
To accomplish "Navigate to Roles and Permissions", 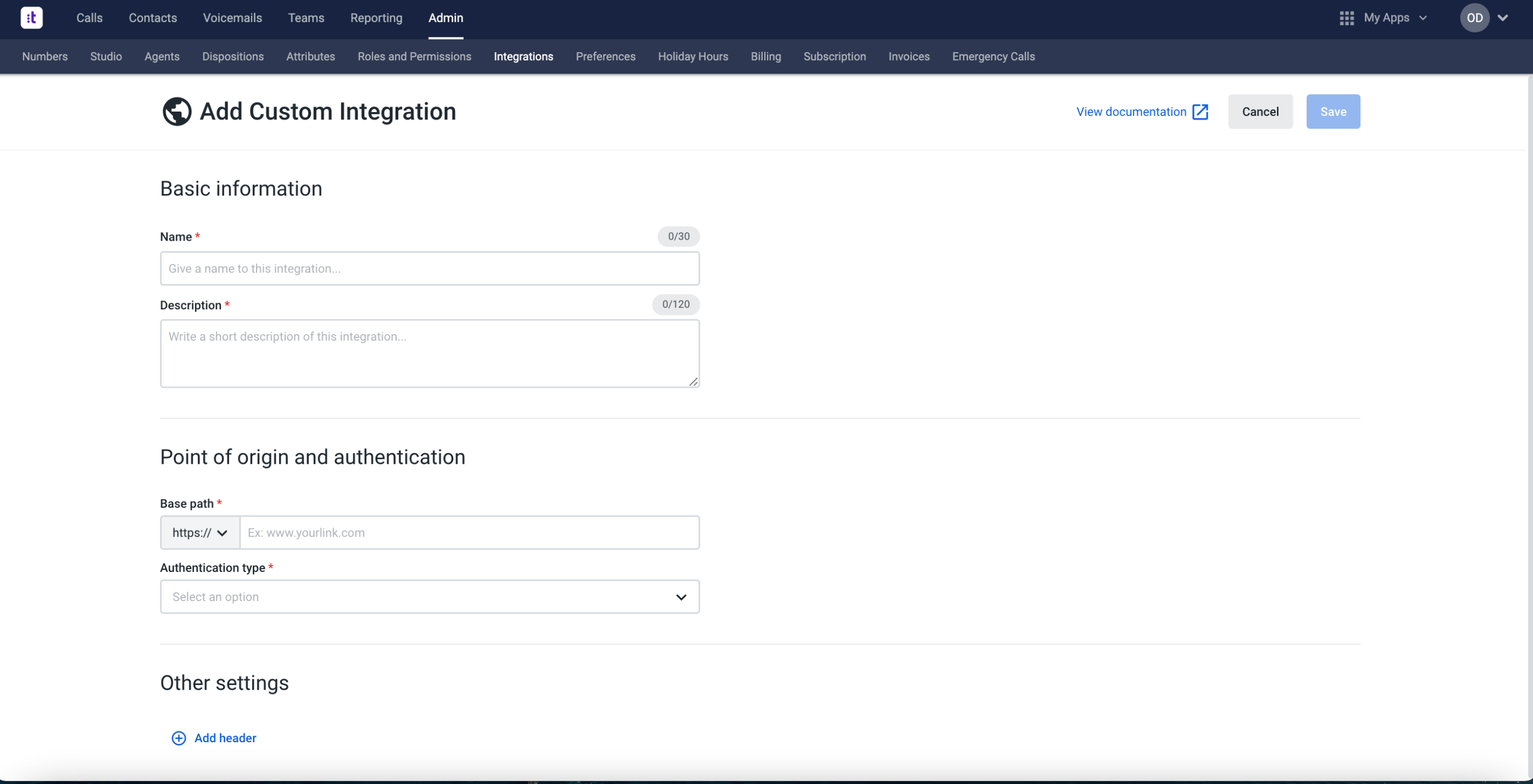I will [x=414, y=57].
